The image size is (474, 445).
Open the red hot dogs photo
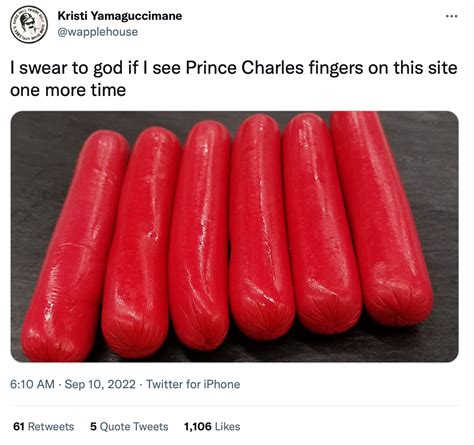point(235,236)
